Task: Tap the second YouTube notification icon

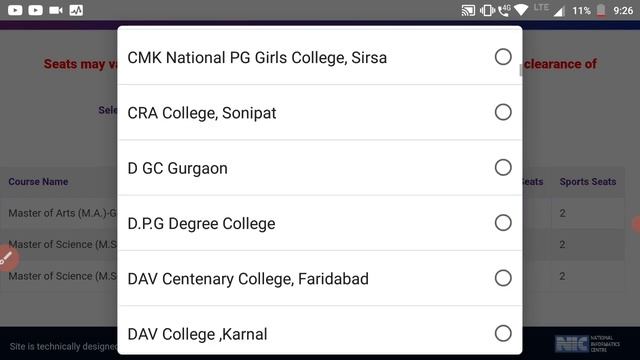Action: coord(36,10)
